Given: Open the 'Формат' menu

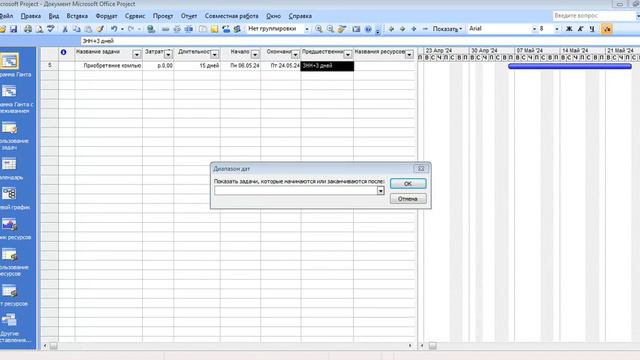Looking at the screenshot, I should (106, 16).
